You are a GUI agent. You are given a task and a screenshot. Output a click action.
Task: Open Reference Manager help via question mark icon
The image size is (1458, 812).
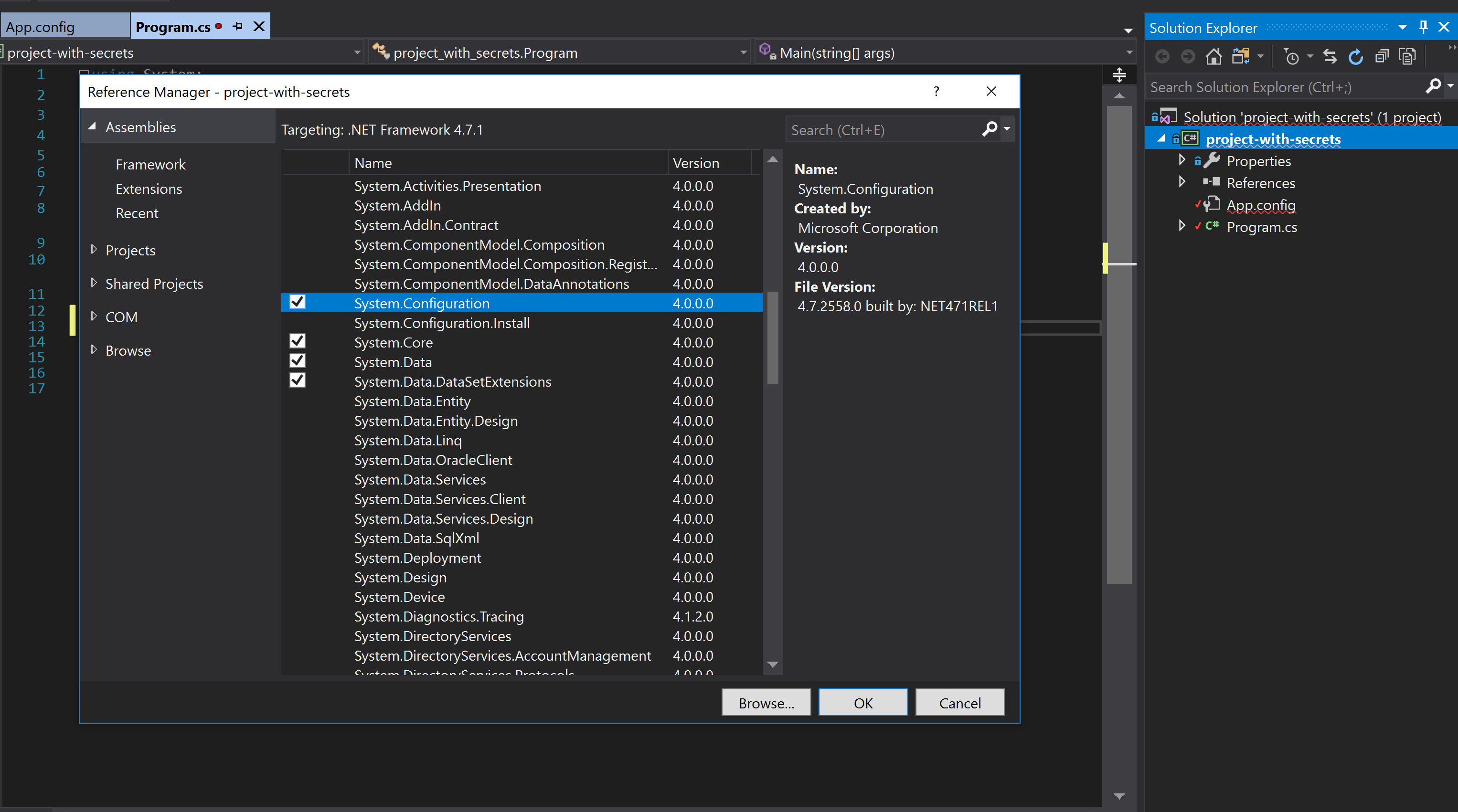point(936,91)
